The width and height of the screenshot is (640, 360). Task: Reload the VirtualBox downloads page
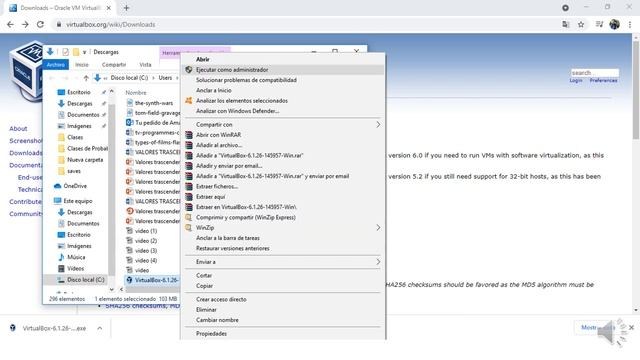pos(40,24)
